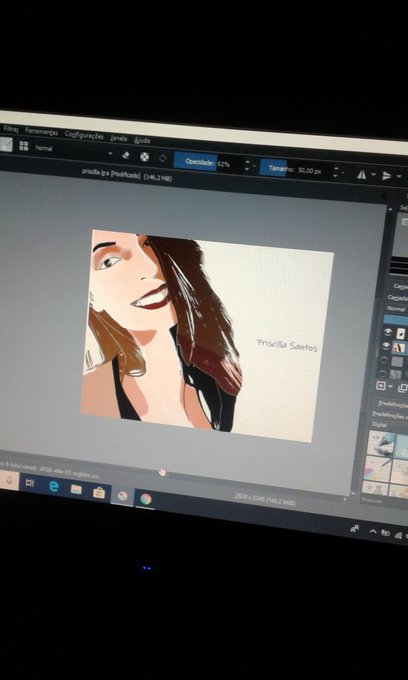Select the gray third layer thumbnail
The width and height of the screenshot is (408, 680).
[x=397, y=361]
